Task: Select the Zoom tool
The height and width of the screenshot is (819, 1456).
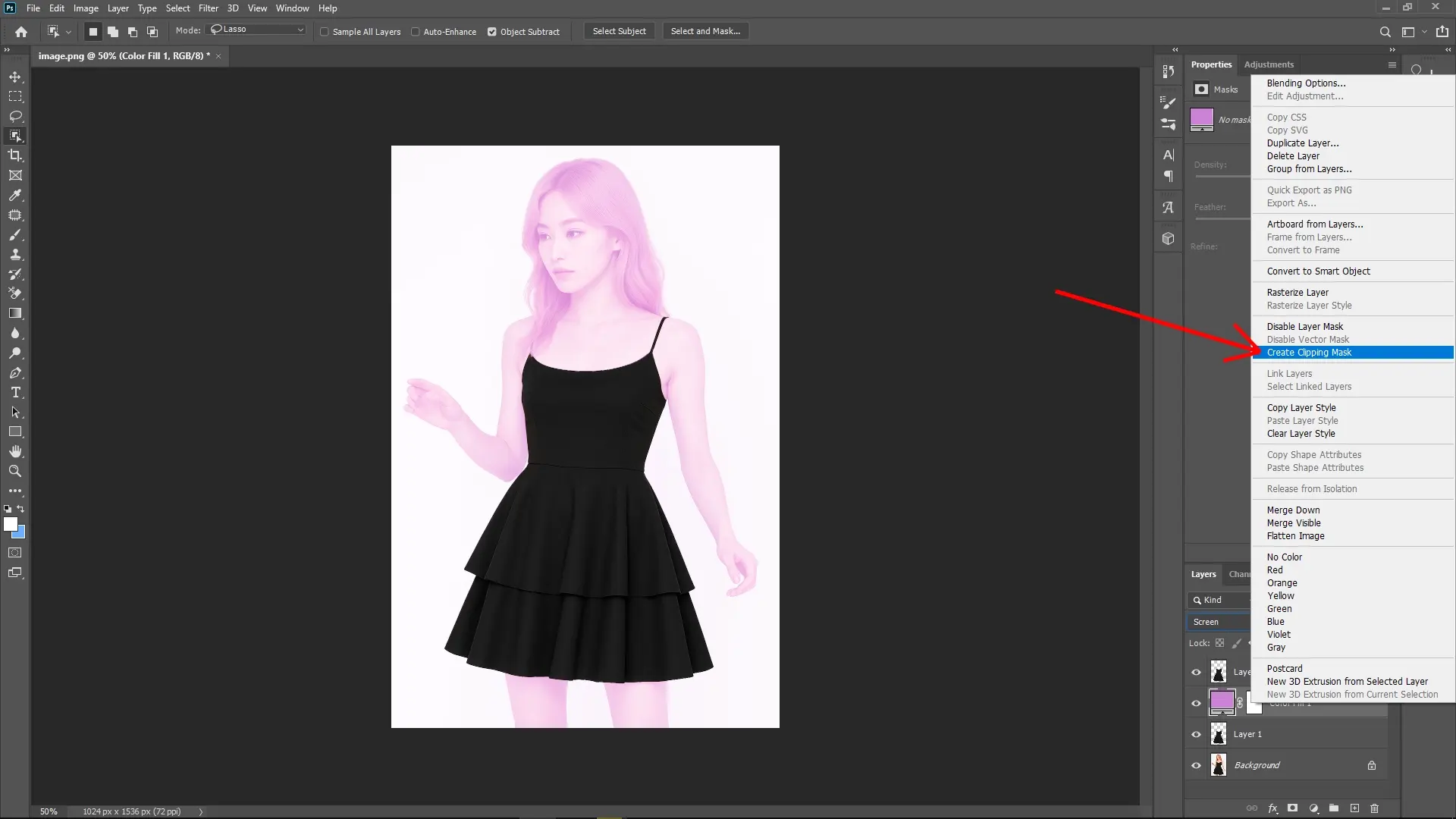Action: [15, 471]
